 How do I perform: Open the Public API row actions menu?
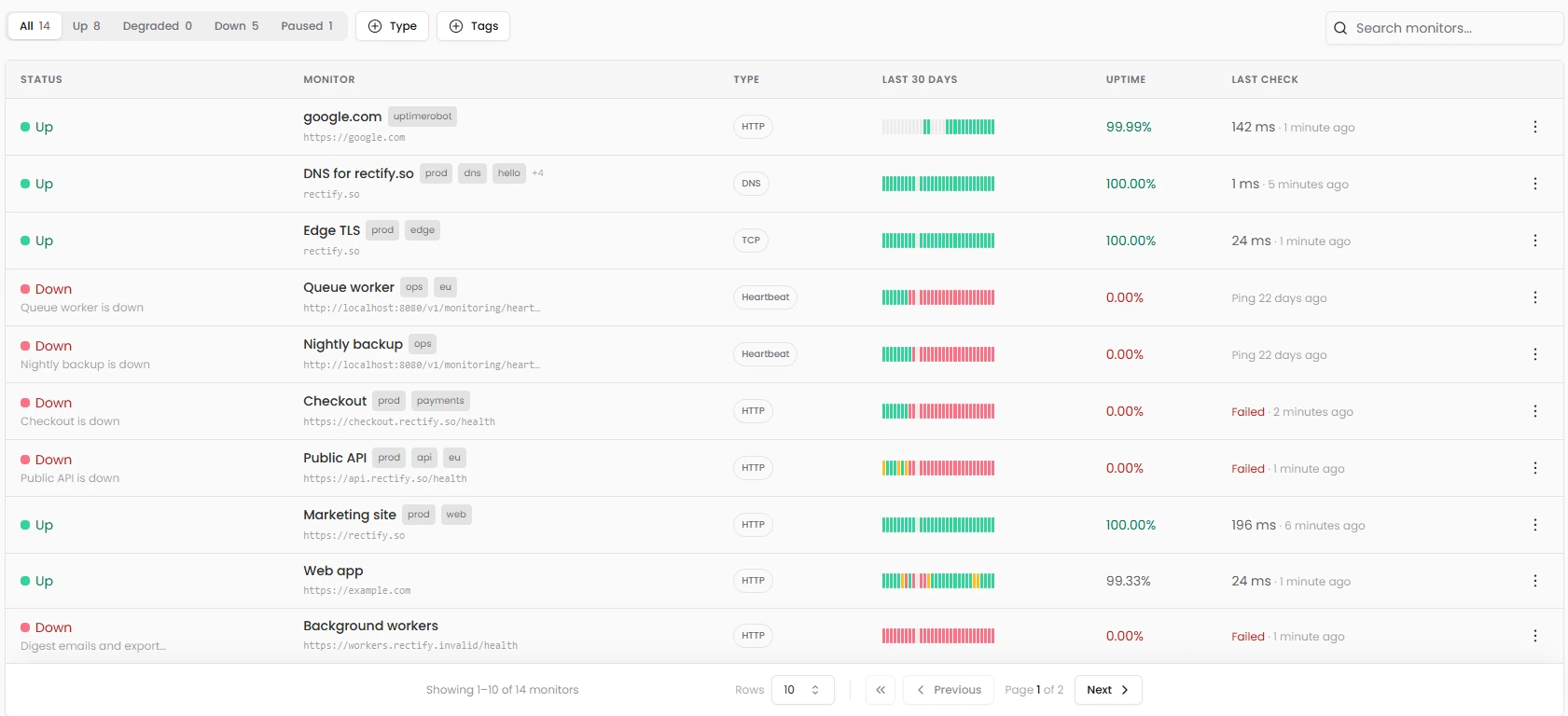click(x=1534, y=468)
